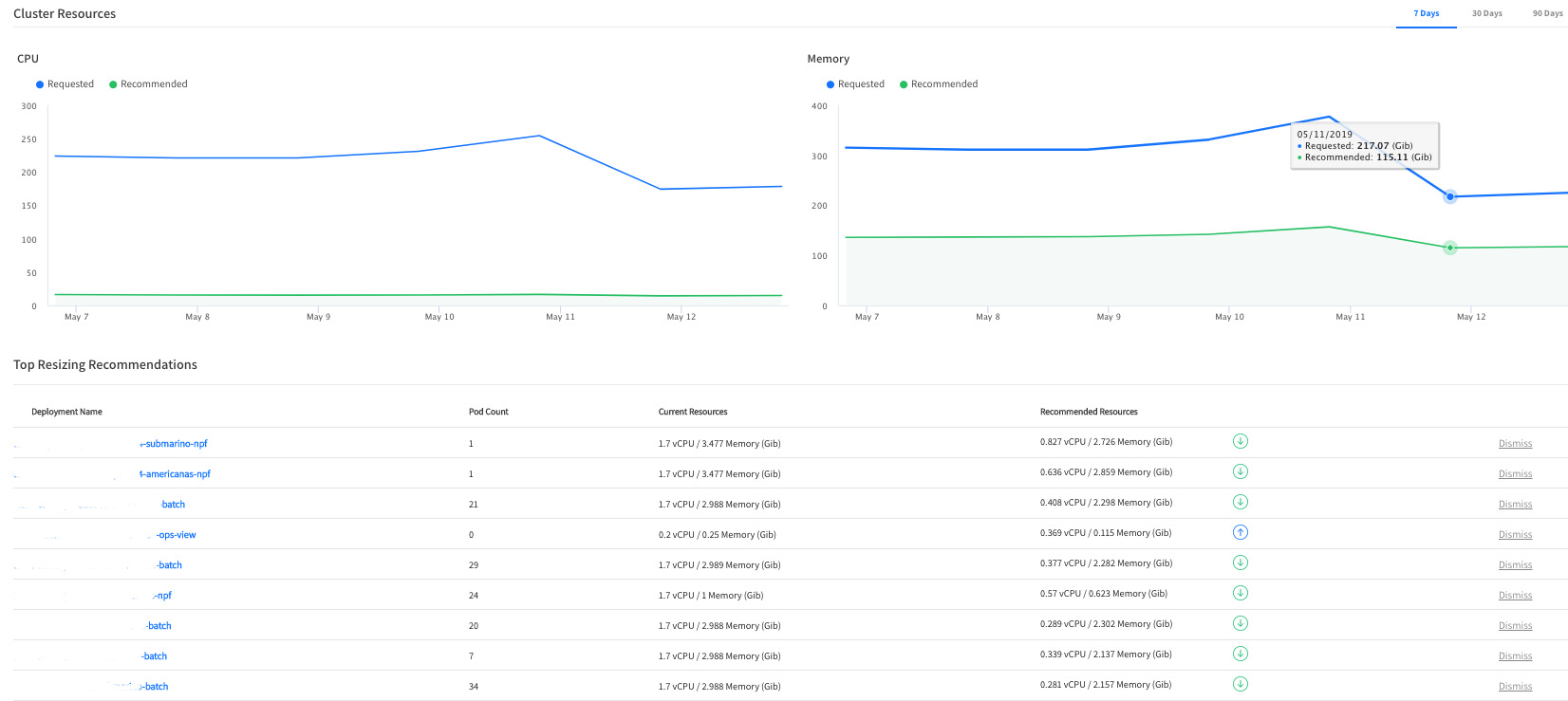
Task: Open the submarino-npf deployment link
Action: (x=174, y=444)
